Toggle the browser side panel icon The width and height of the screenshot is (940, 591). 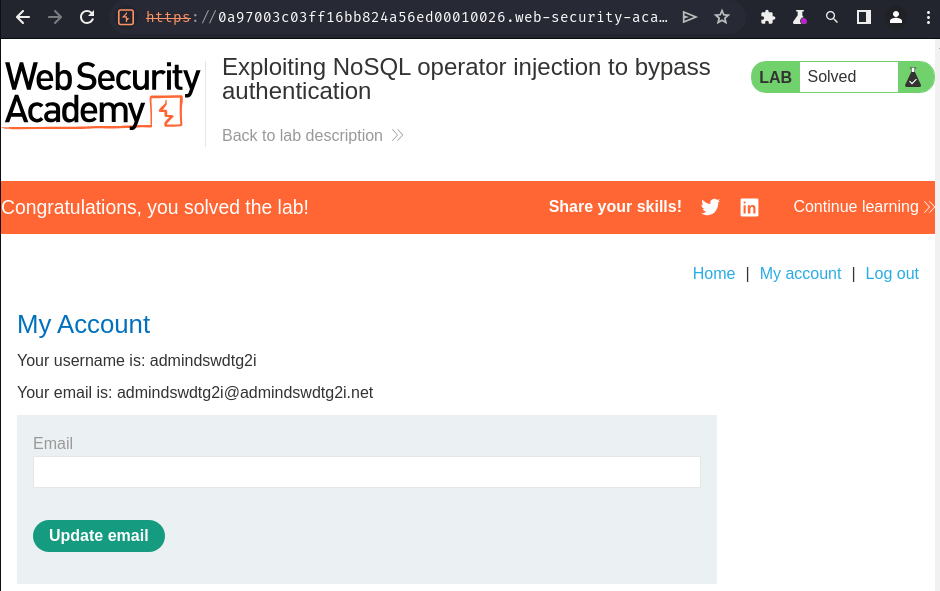pos(863,17)
